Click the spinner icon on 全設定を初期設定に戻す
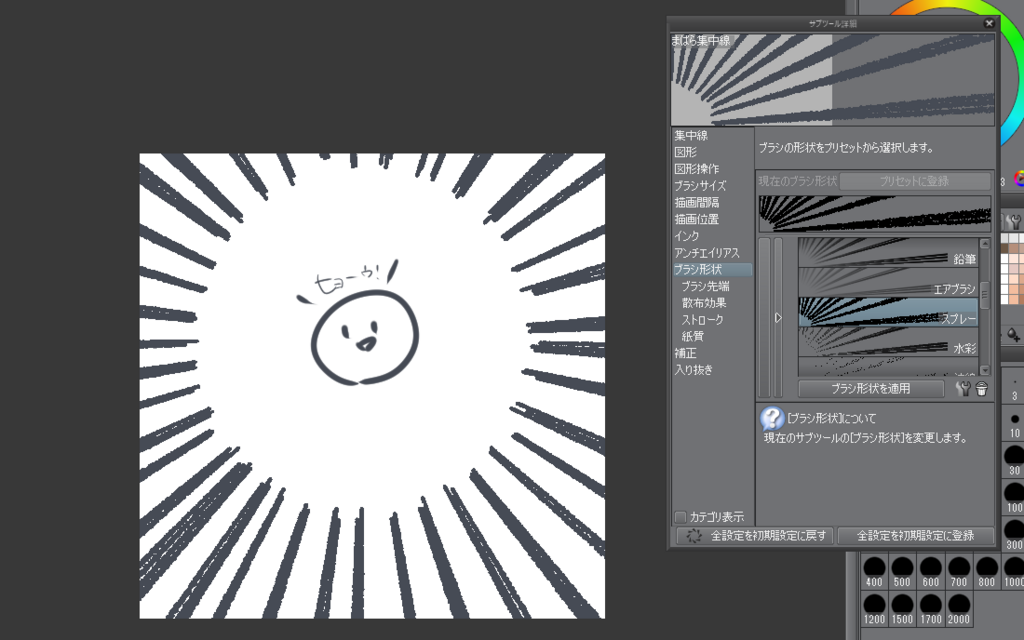 pos(694,536)
